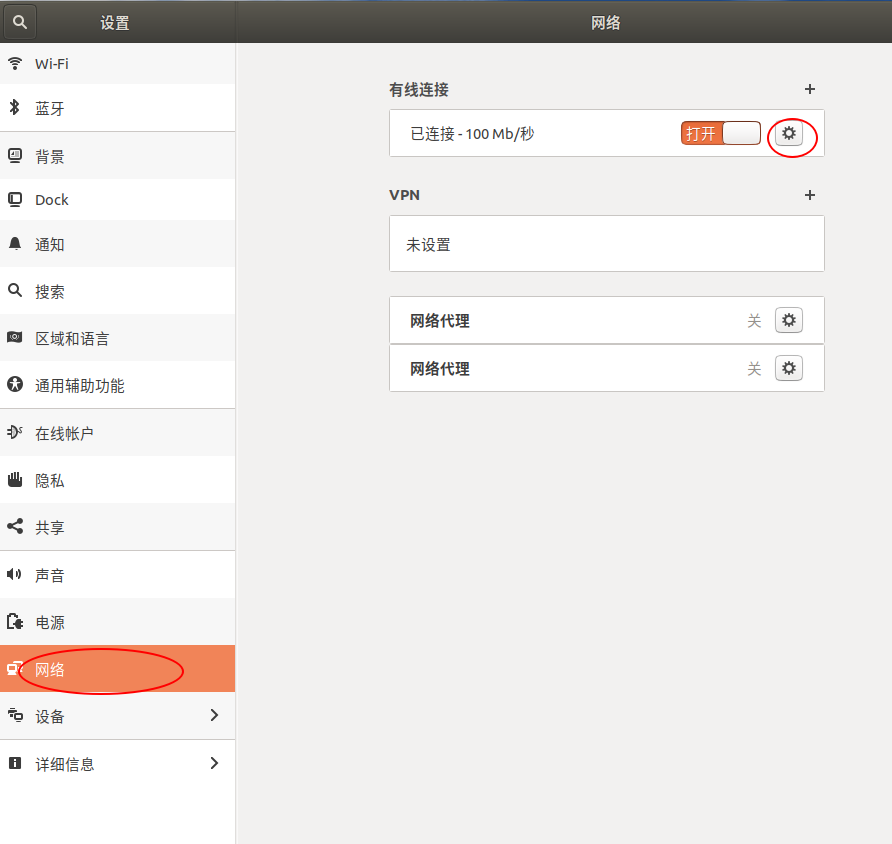Click the 有线连接 section heading

(419, 89)
